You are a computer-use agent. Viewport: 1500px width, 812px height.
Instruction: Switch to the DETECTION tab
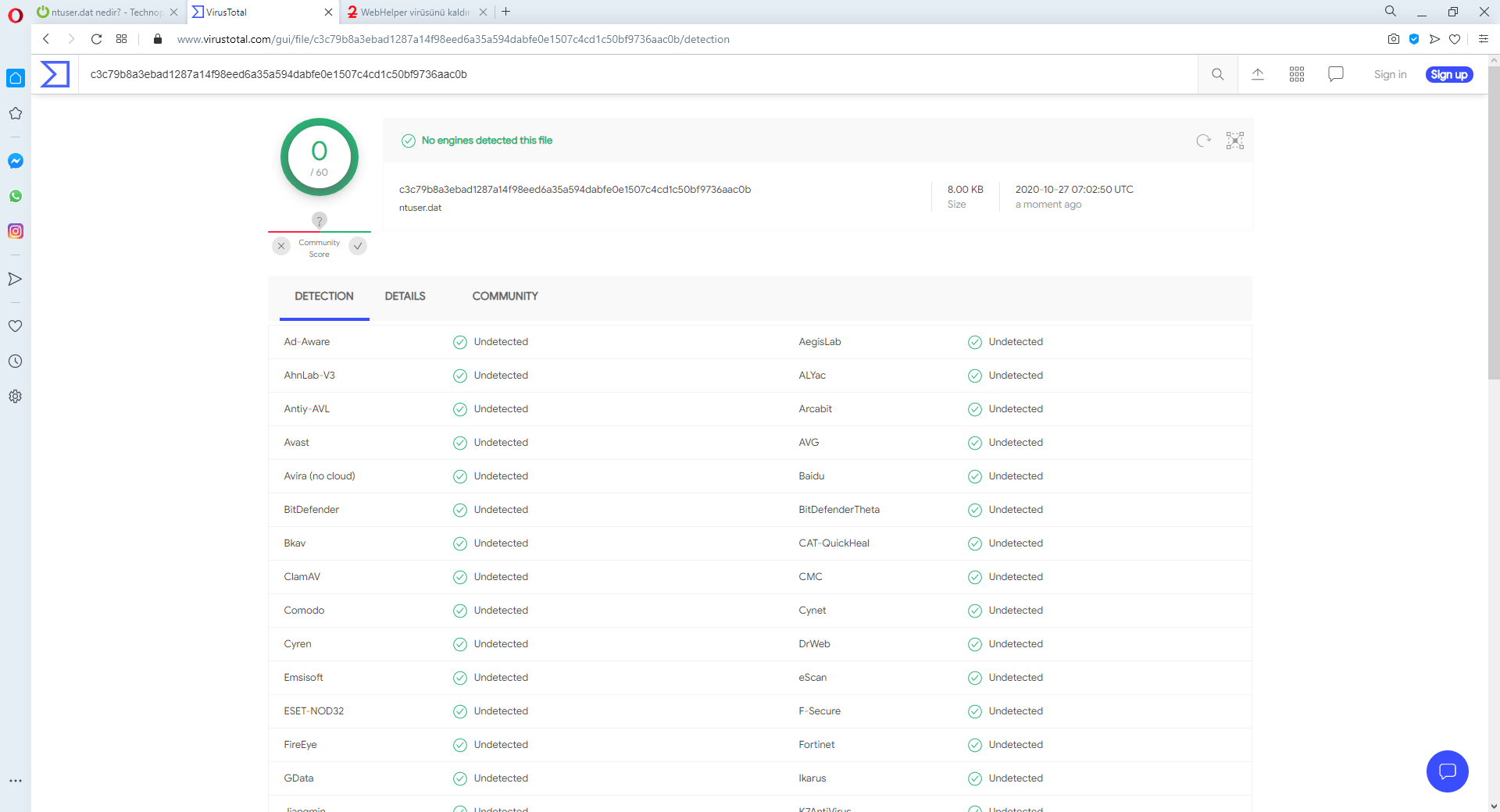coord(324,297)
